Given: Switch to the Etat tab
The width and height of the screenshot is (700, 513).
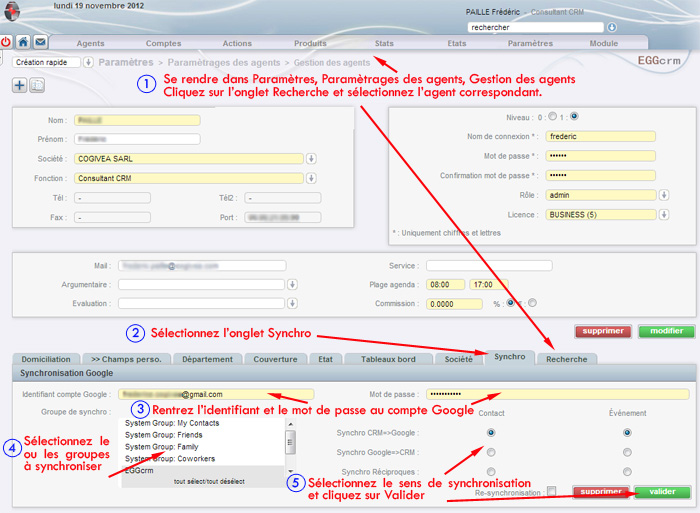Looking at the screenshot, I should pyautogui.click(x=325, y=359).
